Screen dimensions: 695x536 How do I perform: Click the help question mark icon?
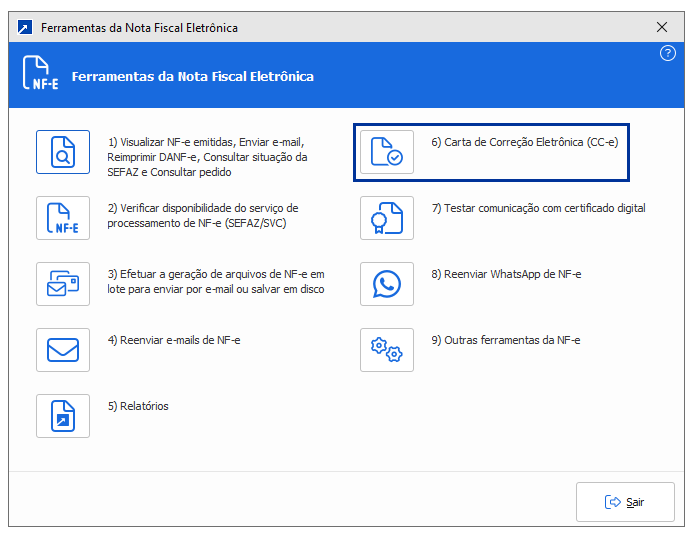tap(668, 54)
